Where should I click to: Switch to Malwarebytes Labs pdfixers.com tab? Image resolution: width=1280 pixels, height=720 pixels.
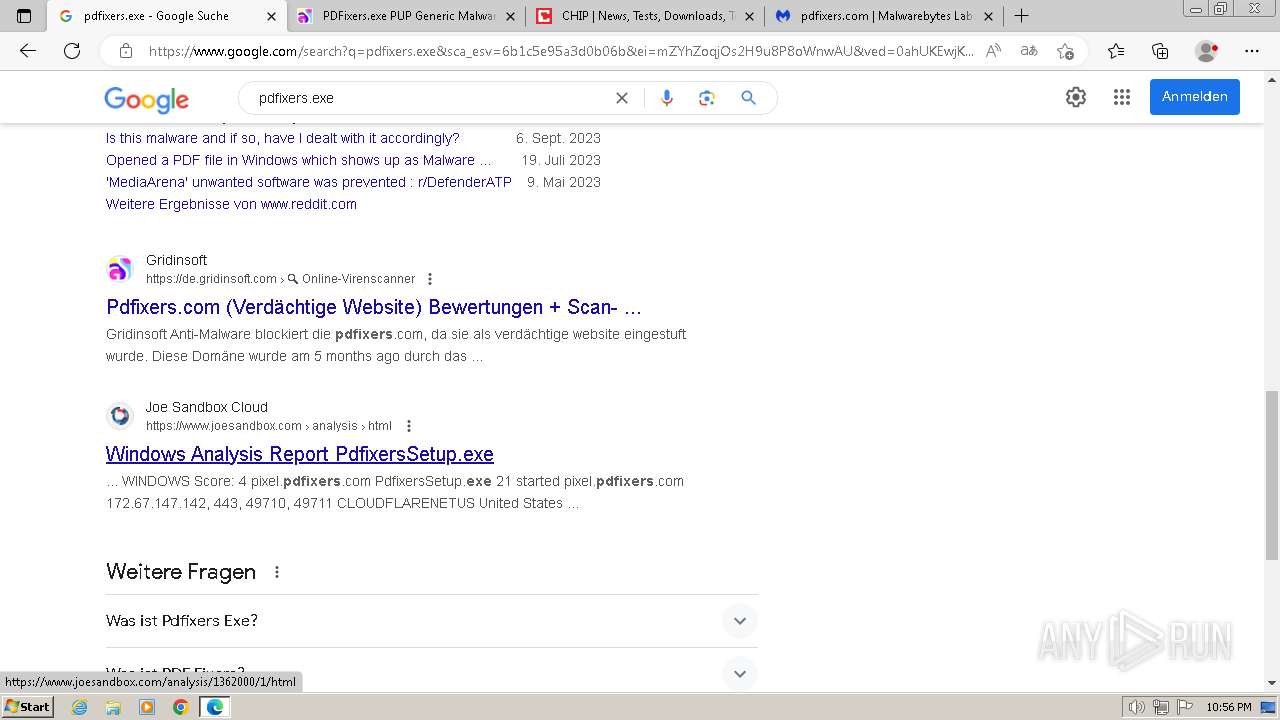coord(886,16)
